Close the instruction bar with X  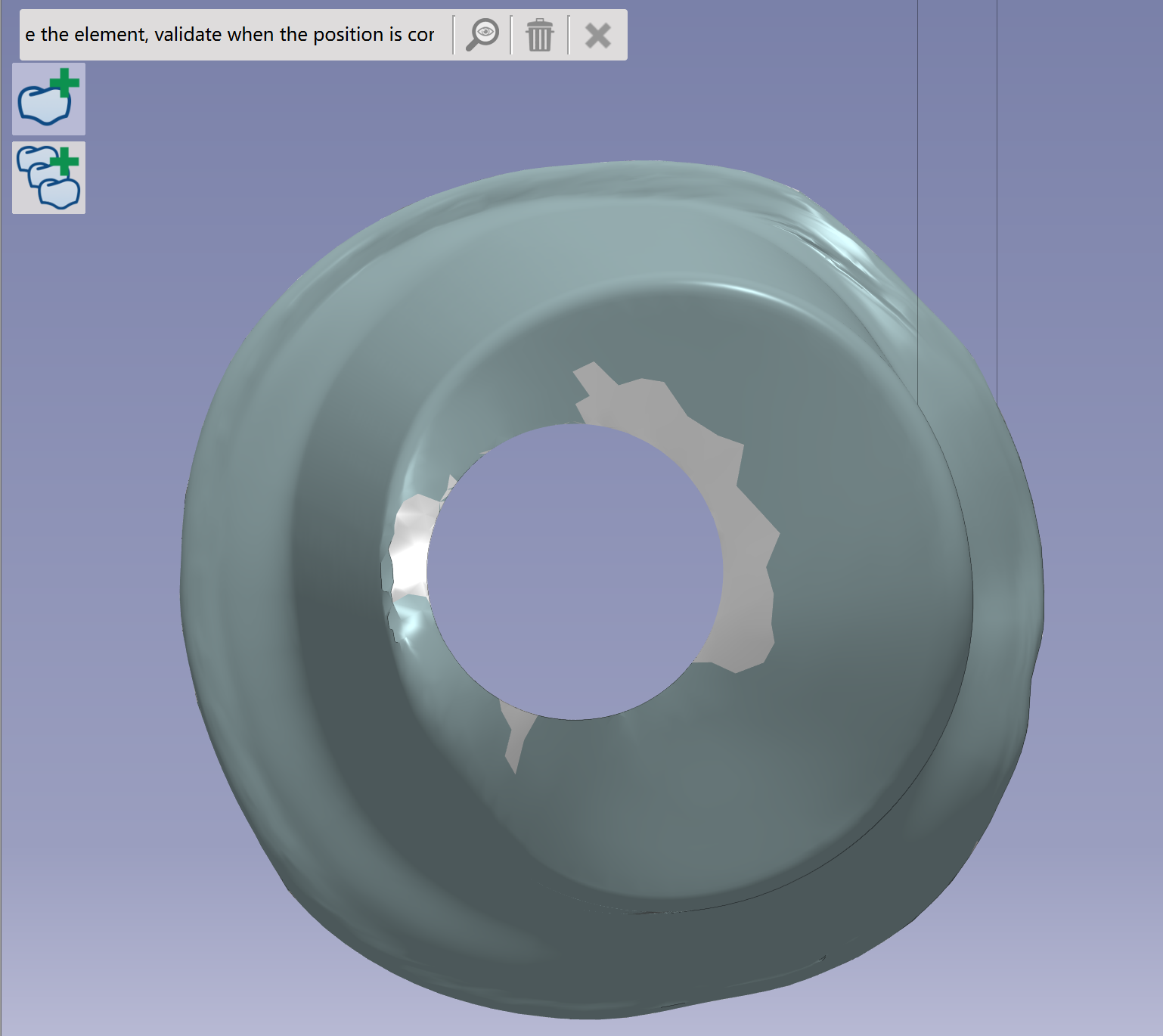(x=598, y=35)
